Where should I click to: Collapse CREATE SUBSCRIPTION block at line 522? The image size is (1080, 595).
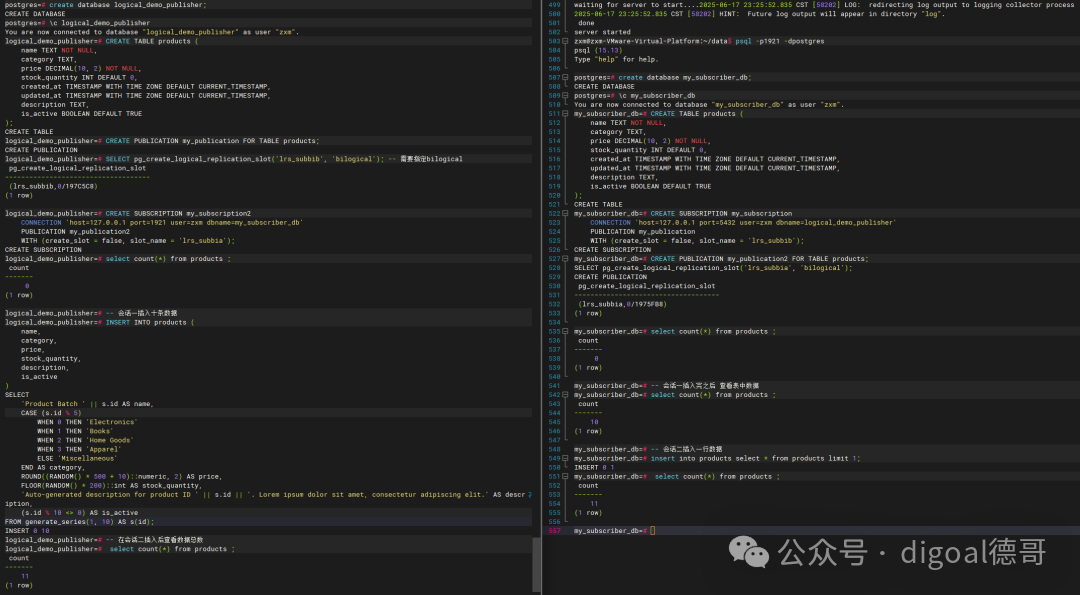click(565, 213)
